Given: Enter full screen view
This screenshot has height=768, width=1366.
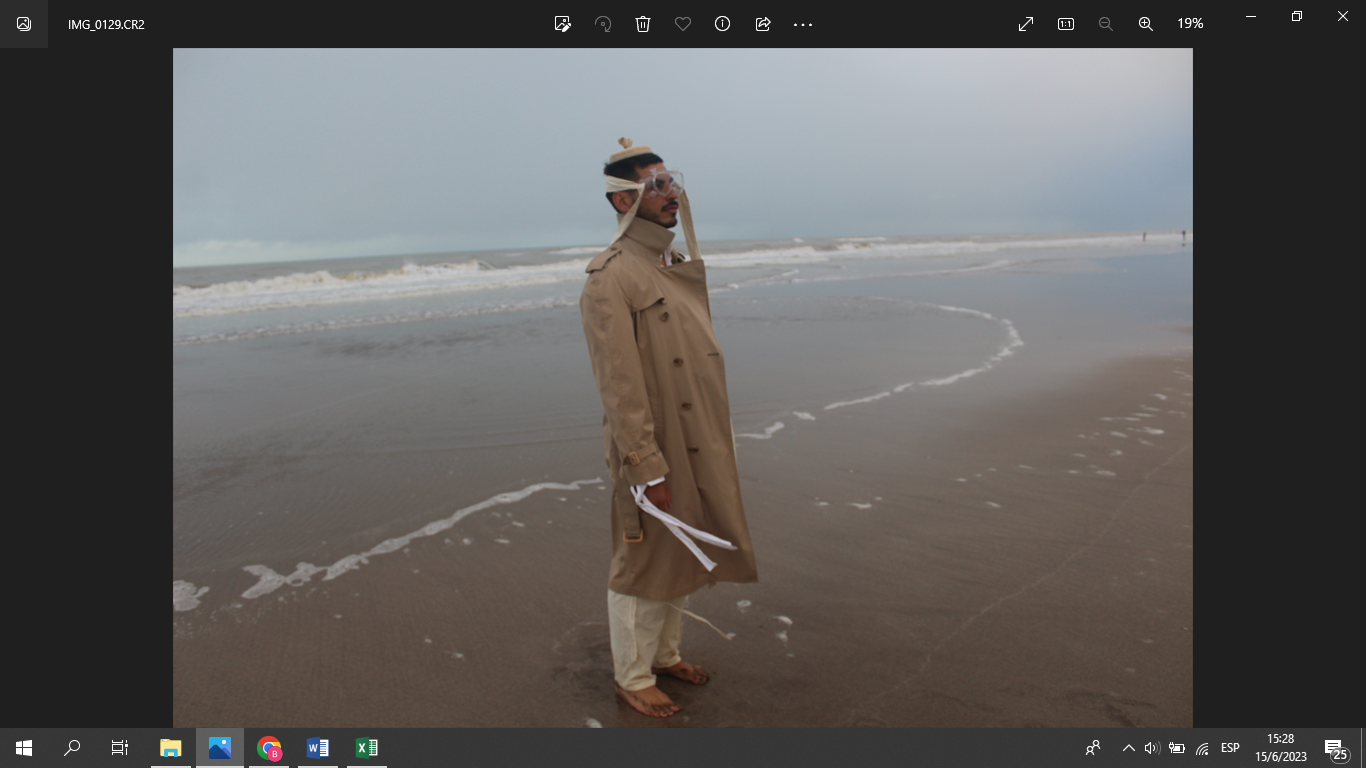Looking at the screenshot, I should coord(1026,24).
